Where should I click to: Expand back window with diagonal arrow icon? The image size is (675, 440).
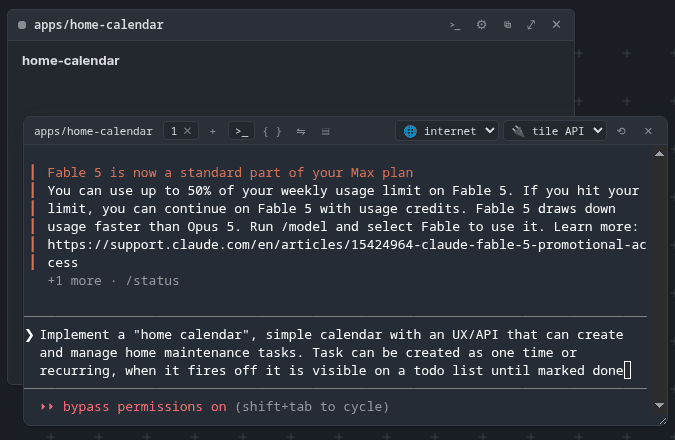(531, 25)
